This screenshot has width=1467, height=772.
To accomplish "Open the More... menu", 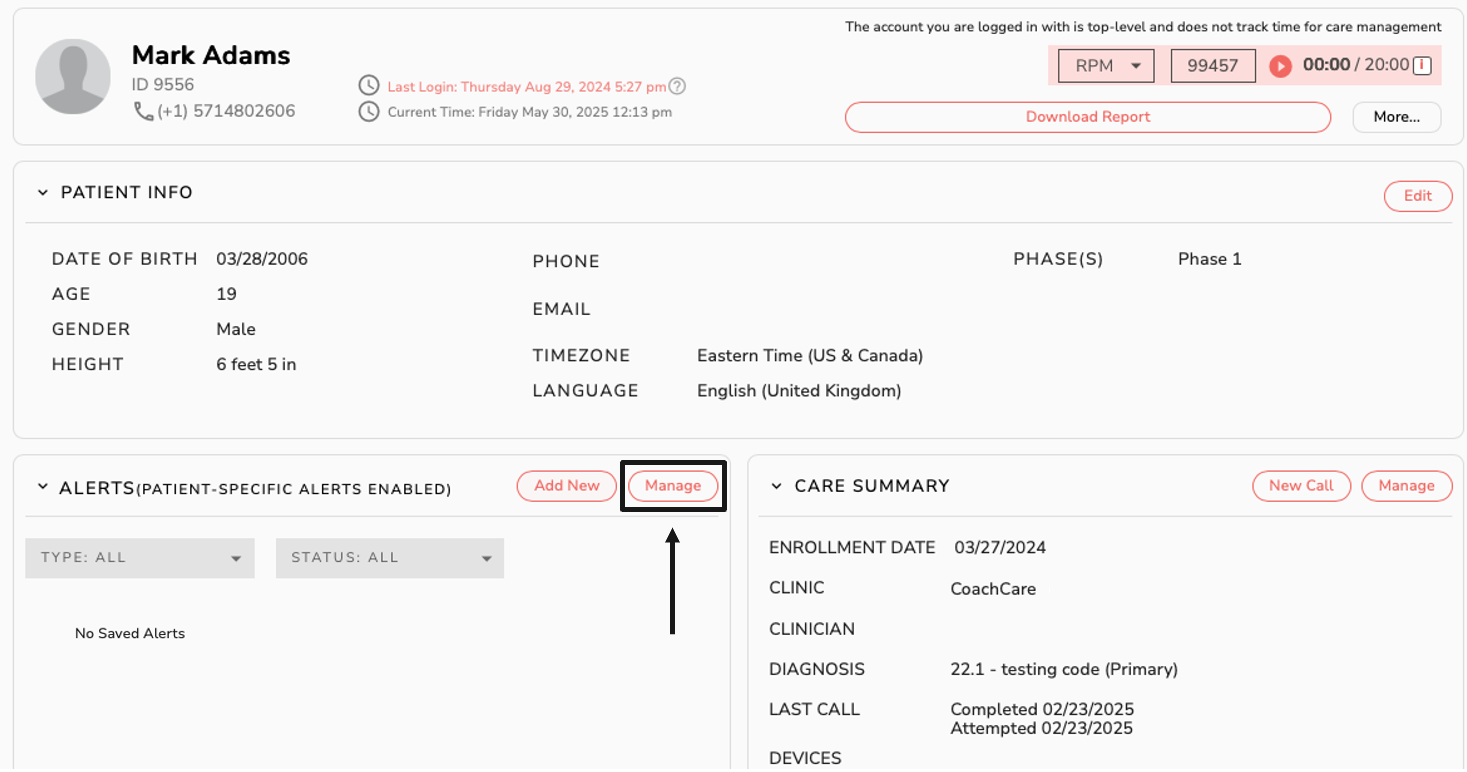I will 1396,117.
